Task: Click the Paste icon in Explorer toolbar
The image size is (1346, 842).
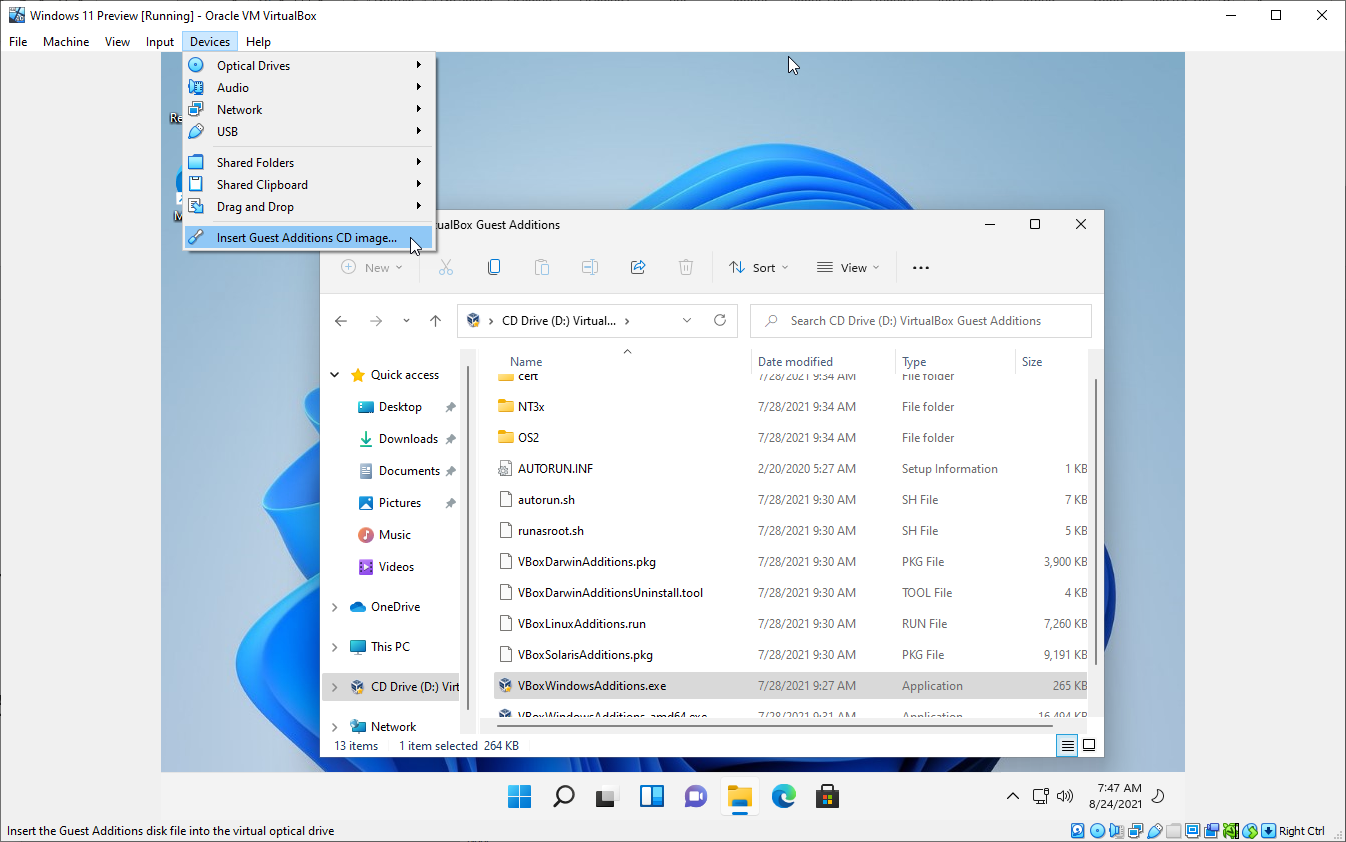Action: click(542, 267)
